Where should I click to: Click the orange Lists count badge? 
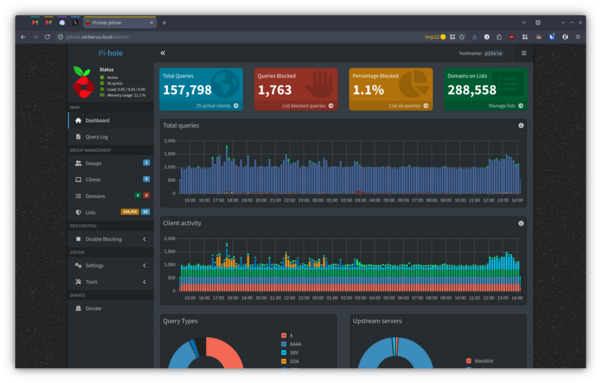(x=130, y=212)
